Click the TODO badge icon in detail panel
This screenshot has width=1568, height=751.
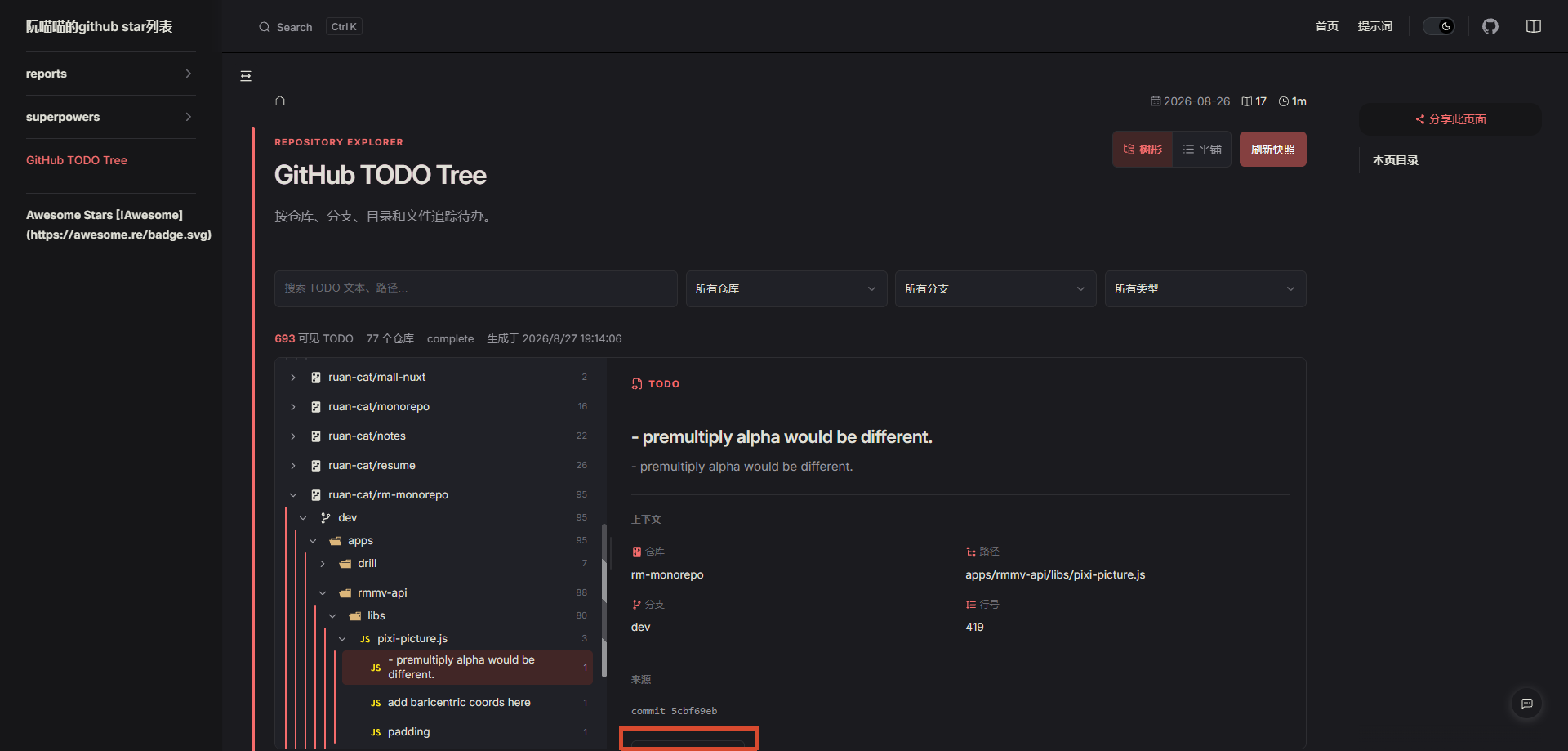coord(637,383)
